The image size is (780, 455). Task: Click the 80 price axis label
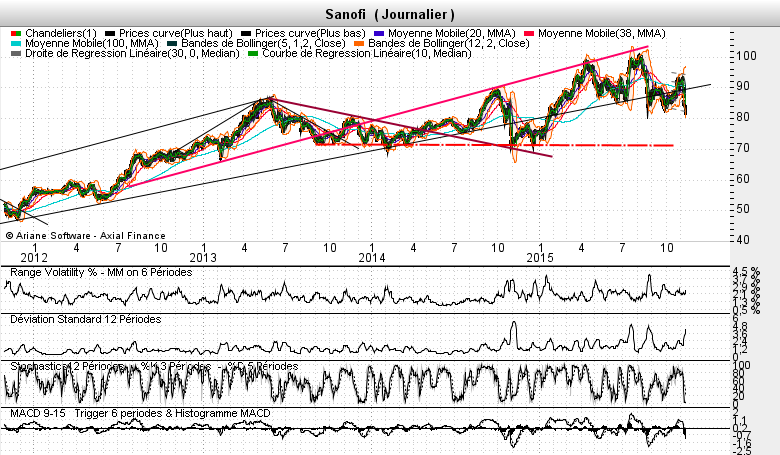[x=743, y=117]
